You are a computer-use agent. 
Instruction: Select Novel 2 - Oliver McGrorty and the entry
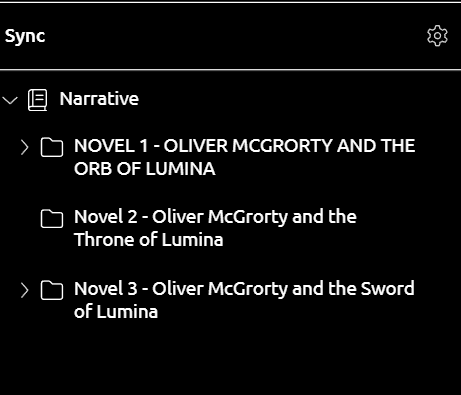click(x=215, y=217)
